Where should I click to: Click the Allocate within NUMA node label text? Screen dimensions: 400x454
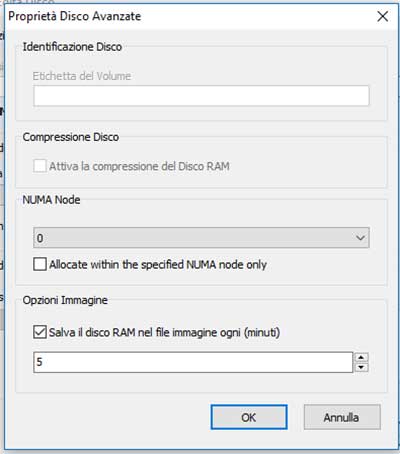pyautogui.click(x=158, y=265)
